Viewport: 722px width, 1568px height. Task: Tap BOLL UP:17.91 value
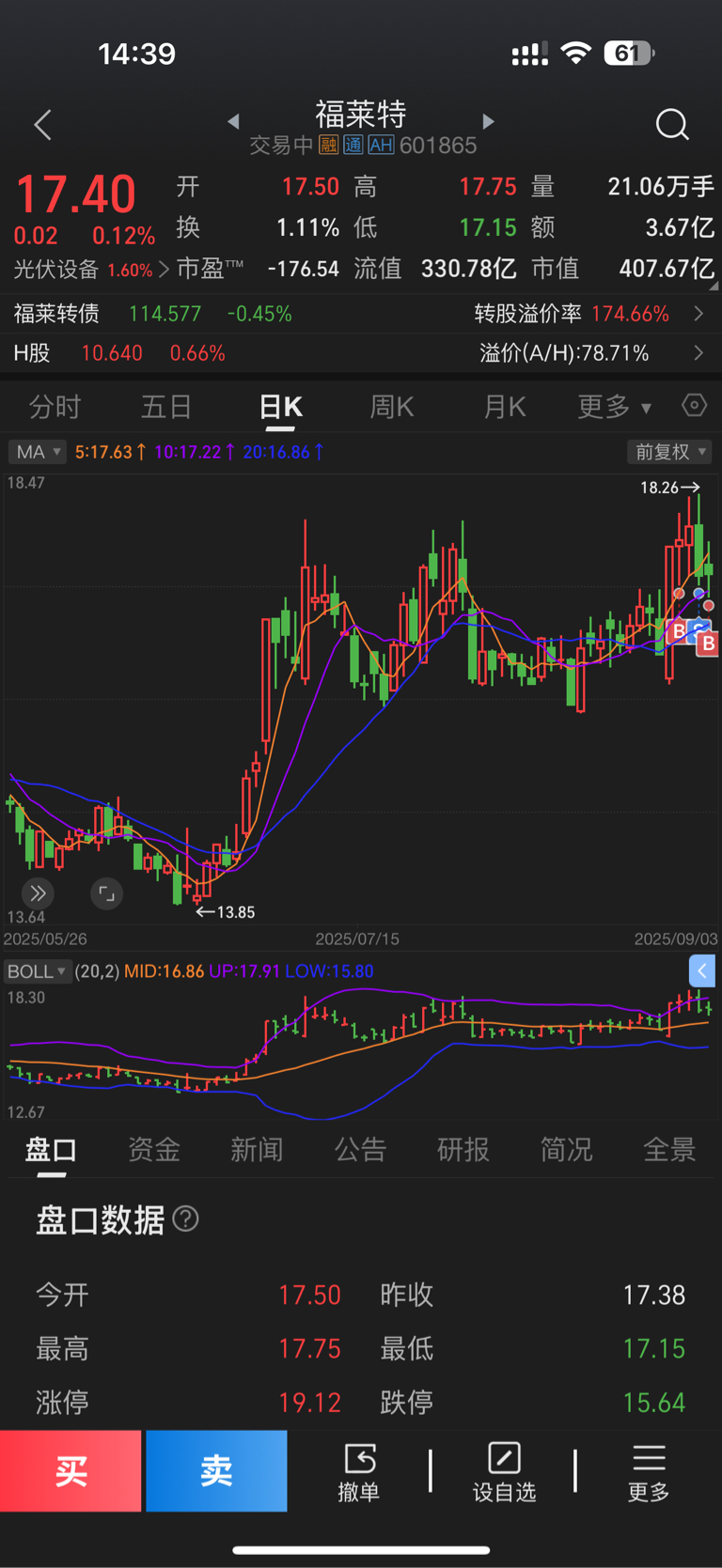(244, 971)
